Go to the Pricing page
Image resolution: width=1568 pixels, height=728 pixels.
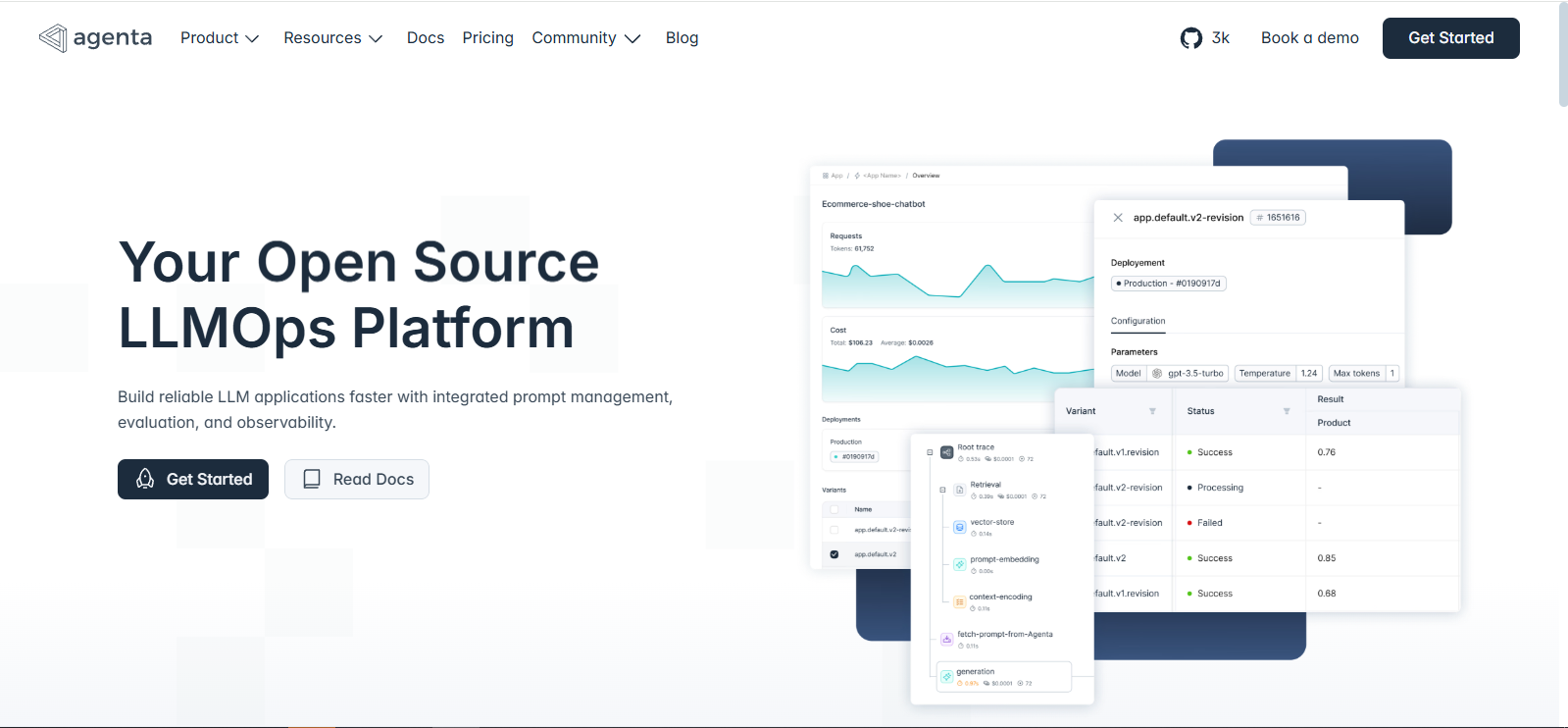(x=488, y=38)
